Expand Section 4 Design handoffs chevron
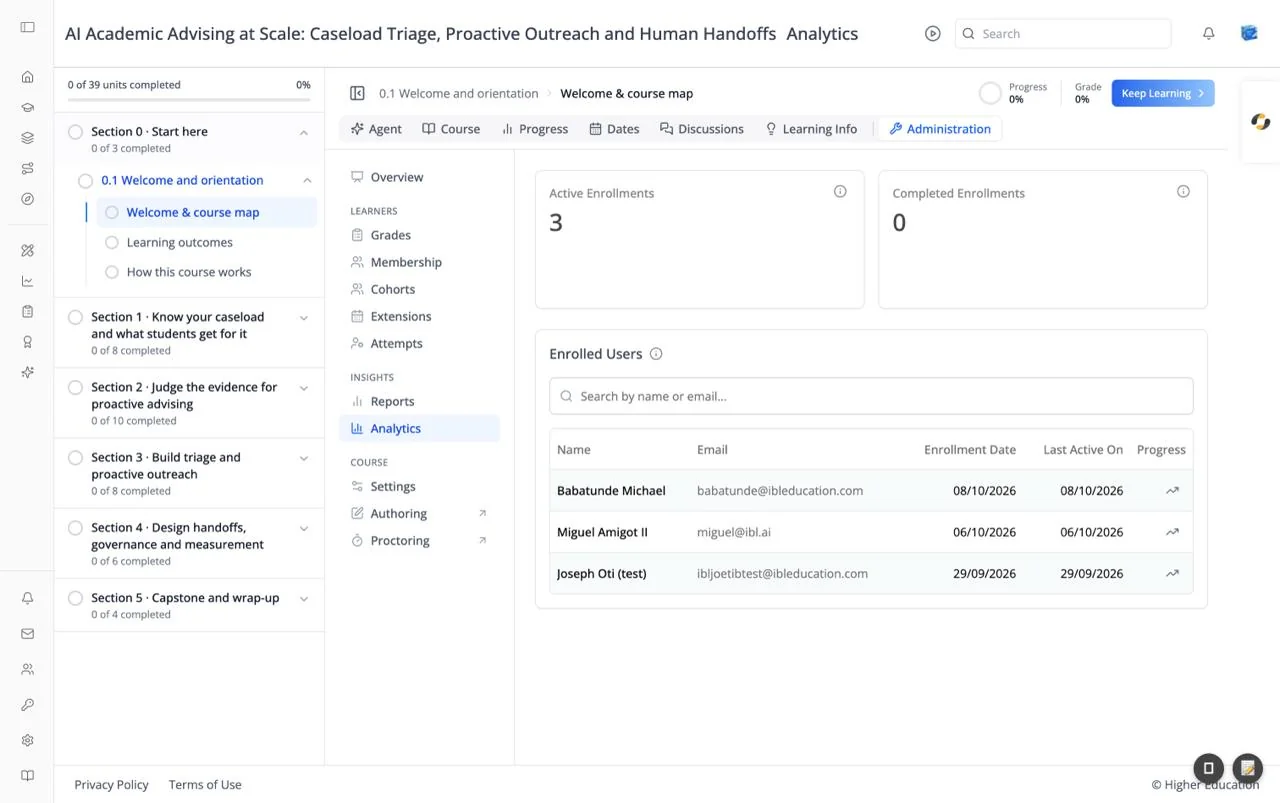This screenshot has height=803, width=1280. pyautogui.click(x=304, y=528)
